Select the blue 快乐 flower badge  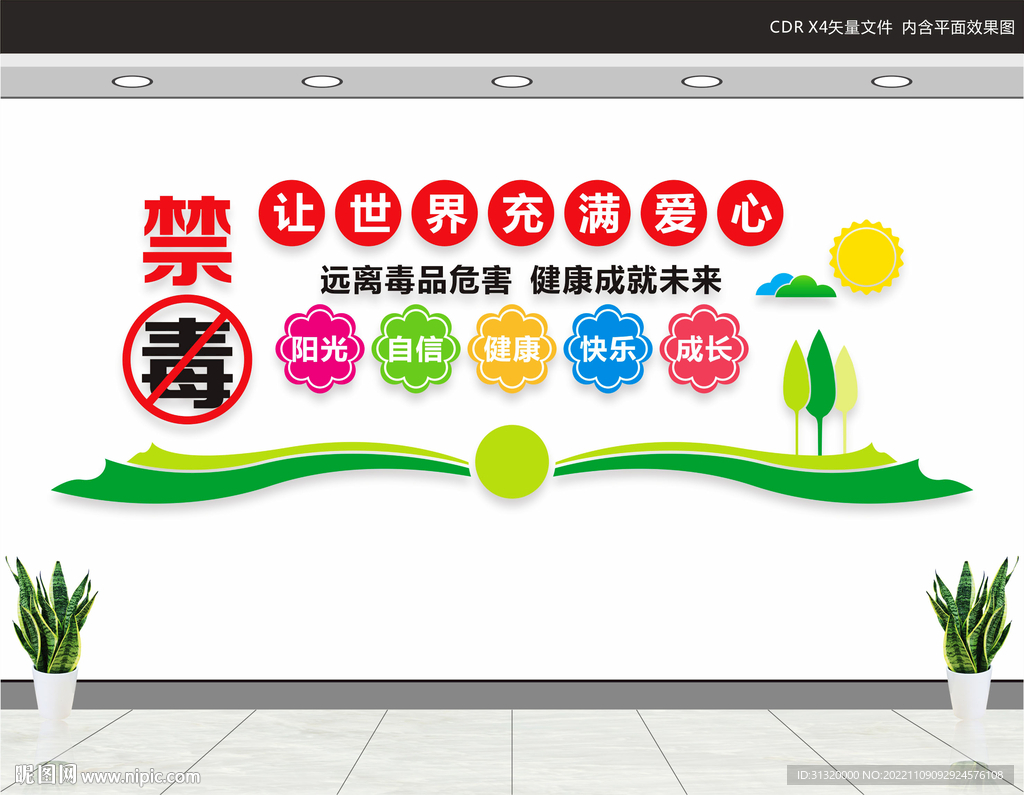pos(608,348)
